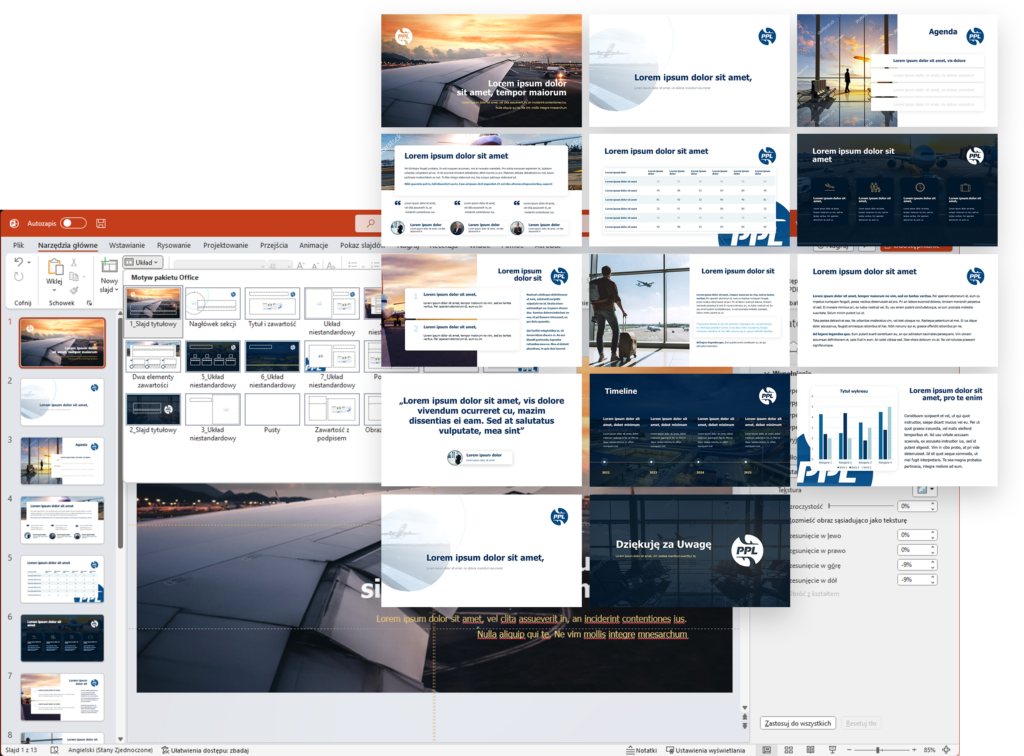Click the decrease font size icon
Viewport: 1024px width, 756px height.
click(315, 265)
